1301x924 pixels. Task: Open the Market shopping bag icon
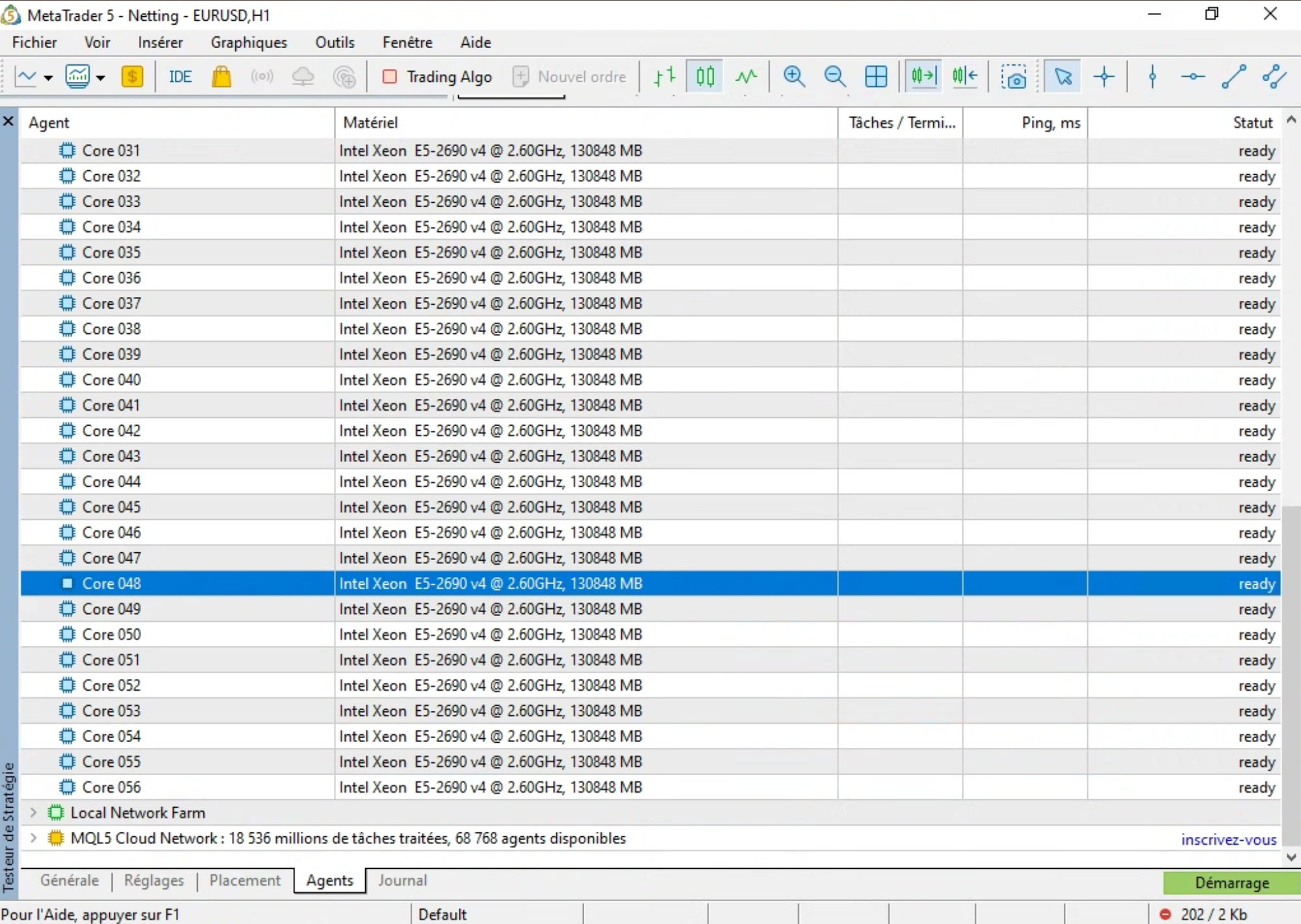[222, 77]
